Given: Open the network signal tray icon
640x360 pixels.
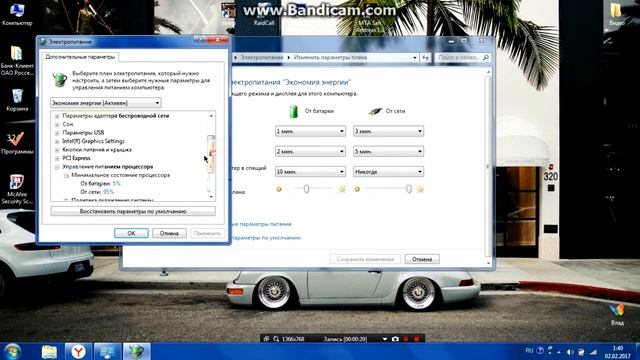Looking at the screenshot, I should 593,352.
